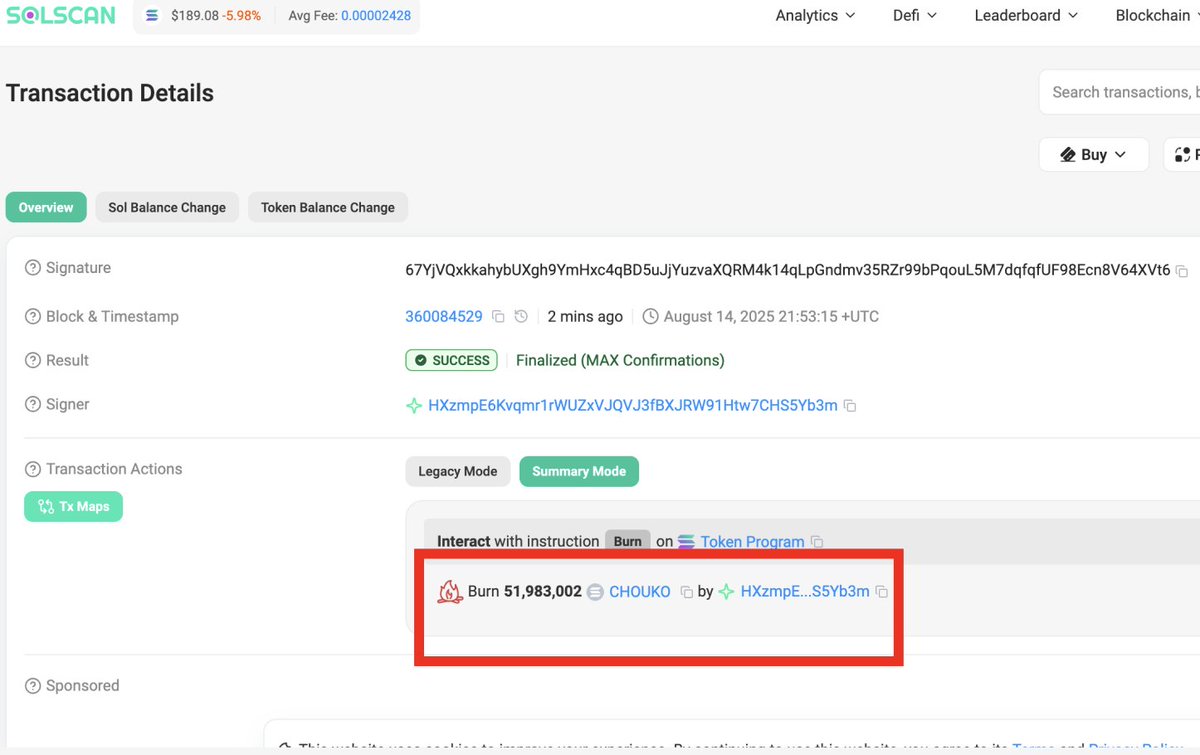The image size is (1200, 755).
Task: Click the date August 14, 2025 21:53:15 +UTC
Action: coord(771,316)
